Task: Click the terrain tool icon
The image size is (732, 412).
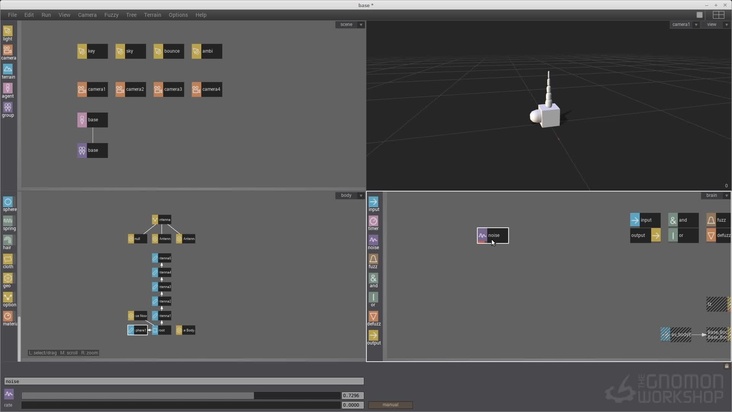Action: tap(8, 69)
